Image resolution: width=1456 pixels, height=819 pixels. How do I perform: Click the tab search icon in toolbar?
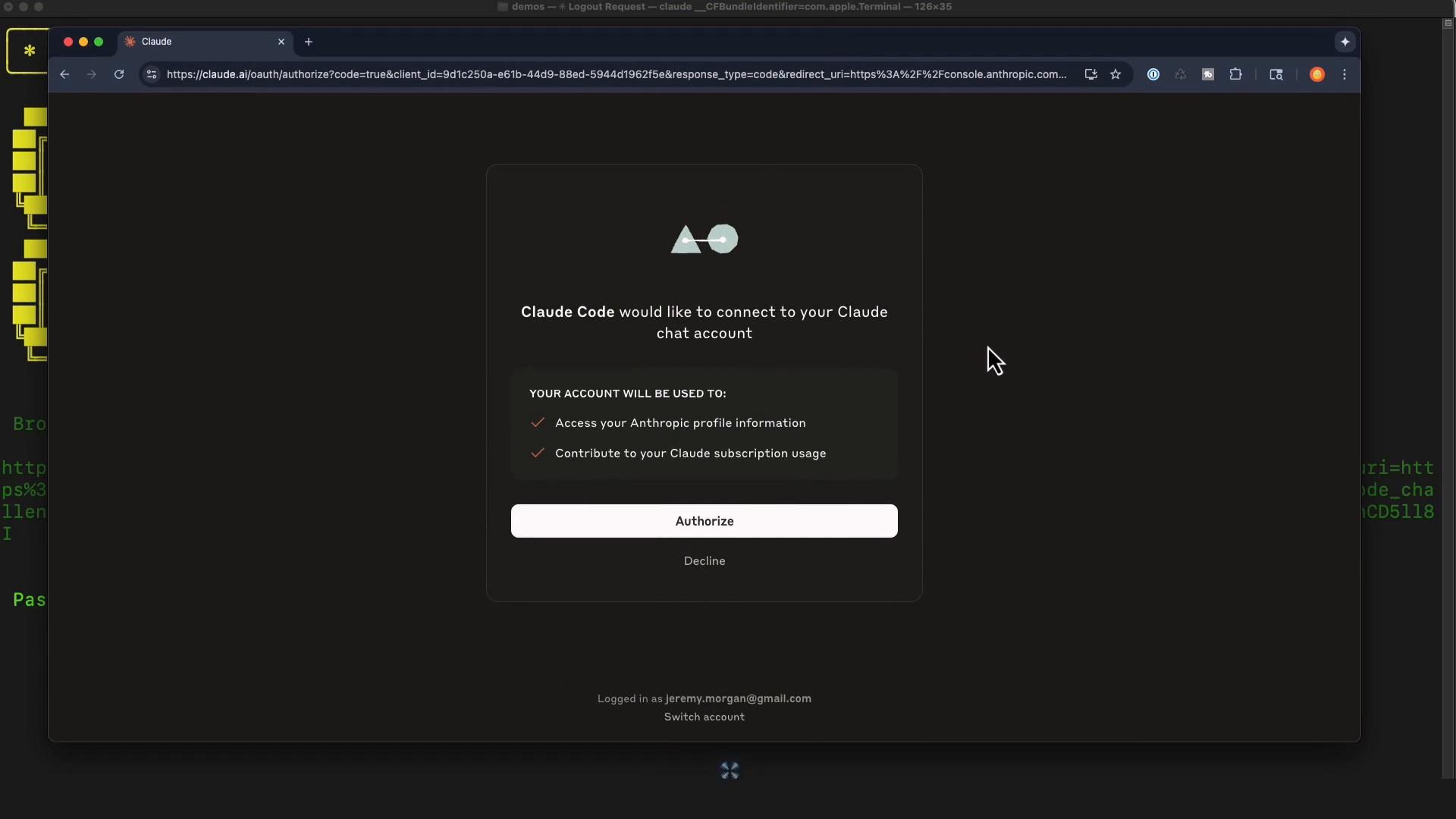pyautogui.click(x=1276, y=74)
